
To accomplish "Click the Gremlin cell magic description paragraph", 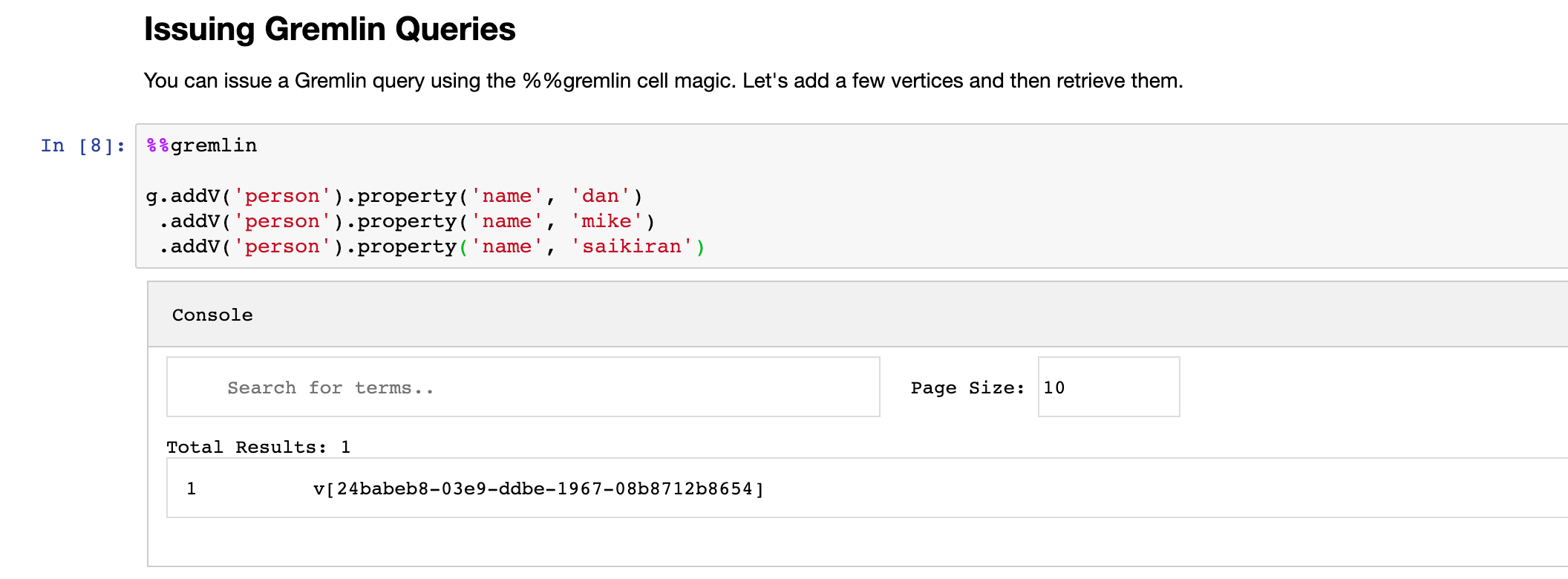I will [x=663, y=80].
